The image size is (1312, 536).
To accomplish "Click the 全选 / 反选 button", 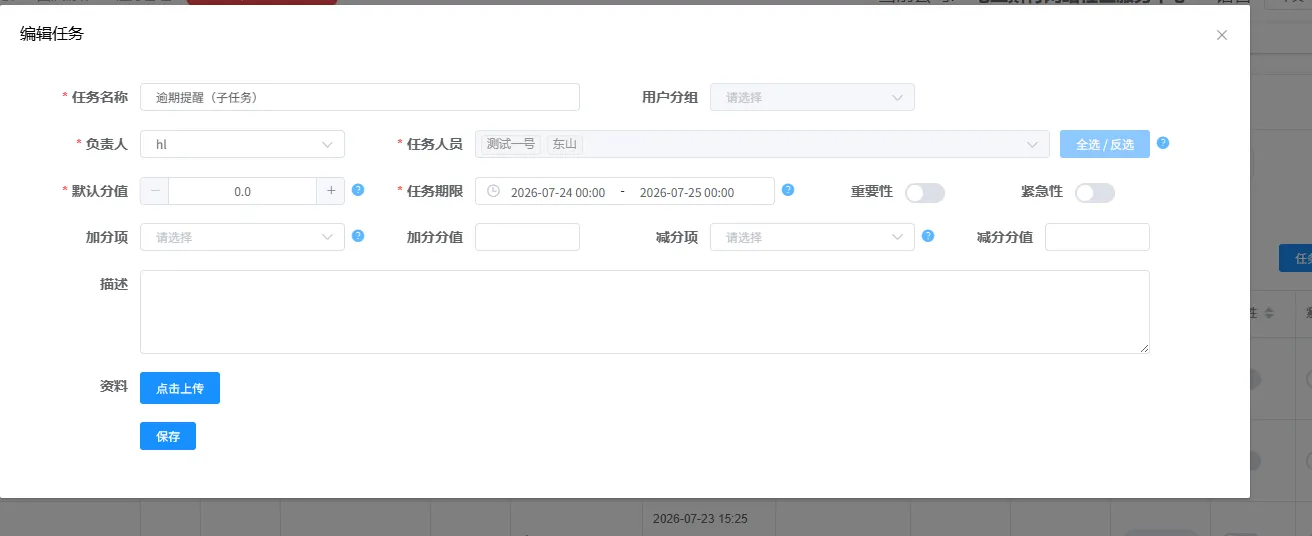I will pos(1105,144).
